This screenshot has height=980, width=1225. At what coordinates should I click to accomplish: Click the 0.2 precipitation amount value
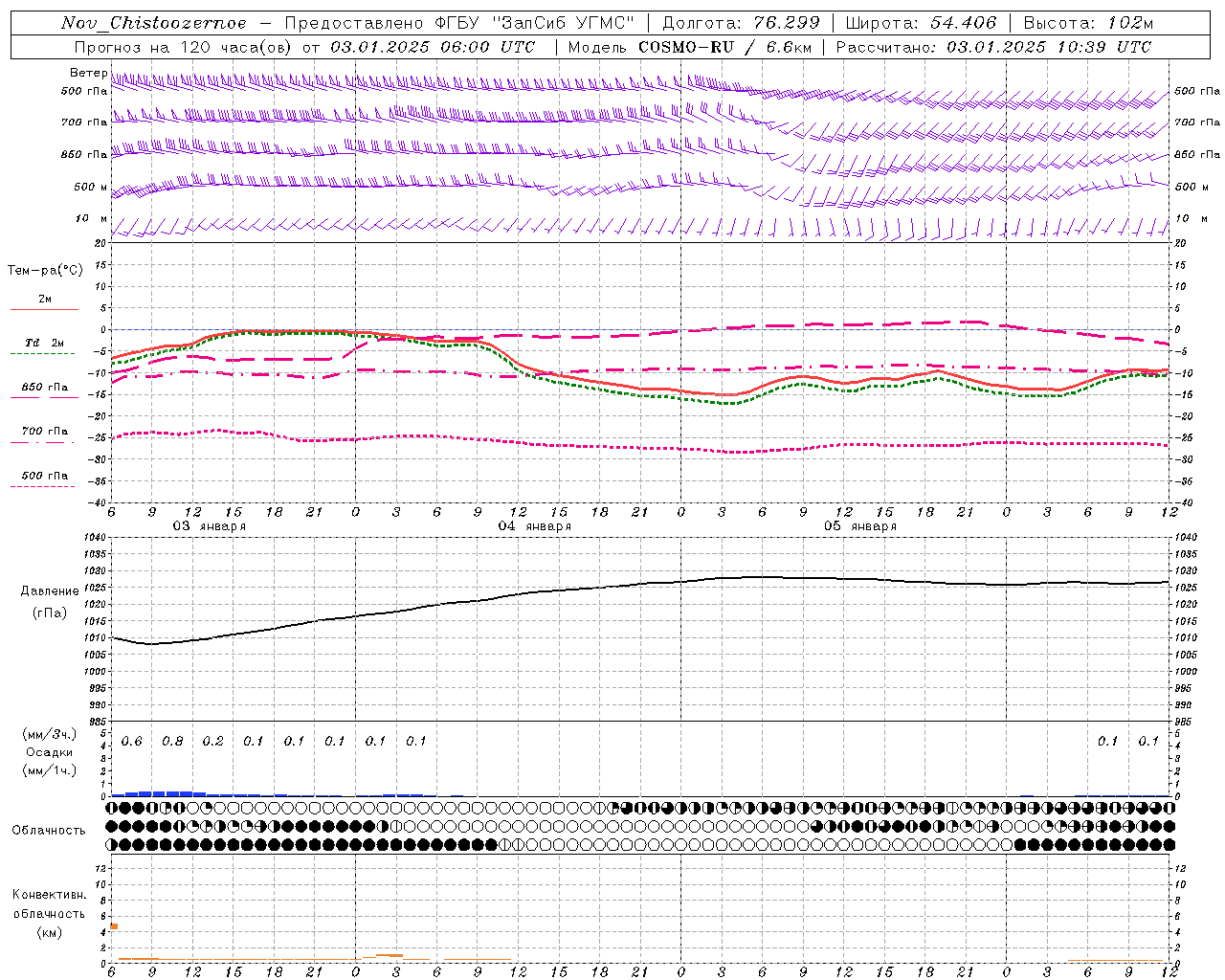click(x=212, y=742)
